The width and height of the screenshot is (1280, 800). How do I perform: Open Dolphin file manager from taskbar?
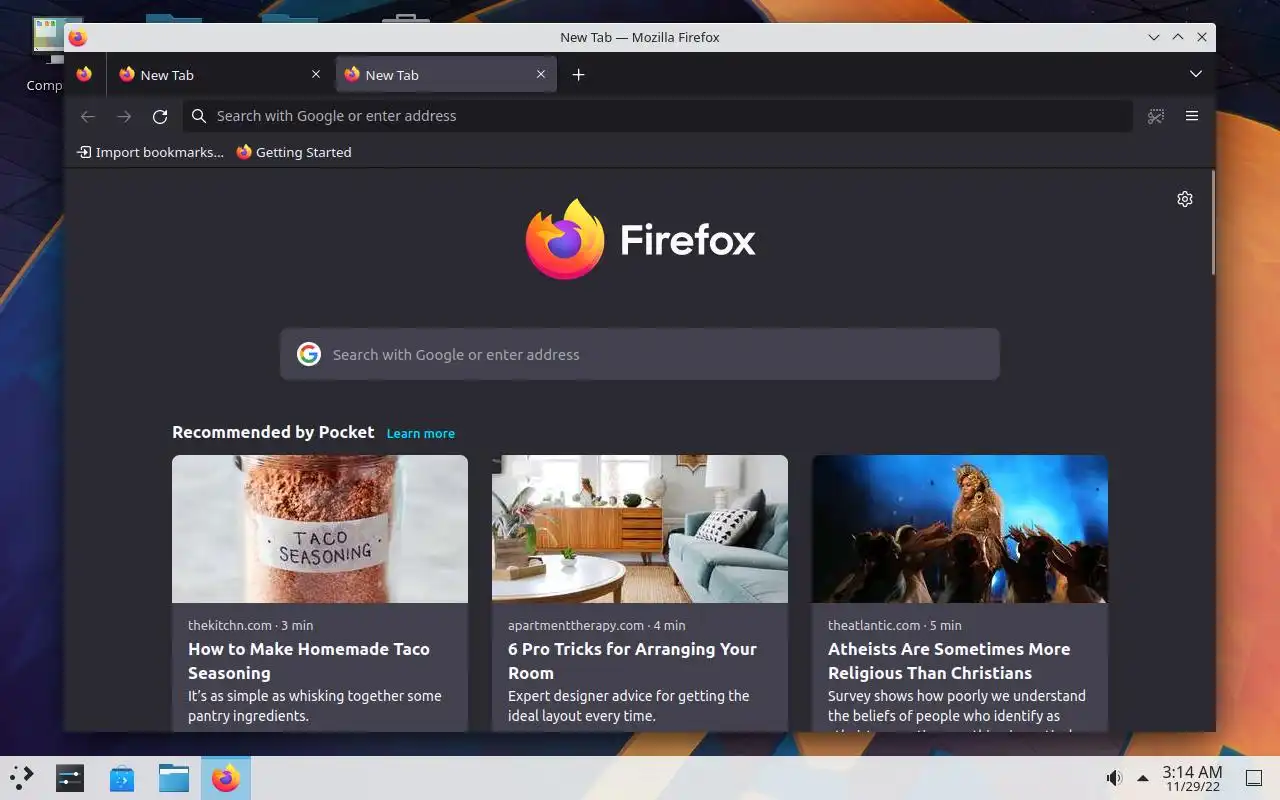point(174,777)
